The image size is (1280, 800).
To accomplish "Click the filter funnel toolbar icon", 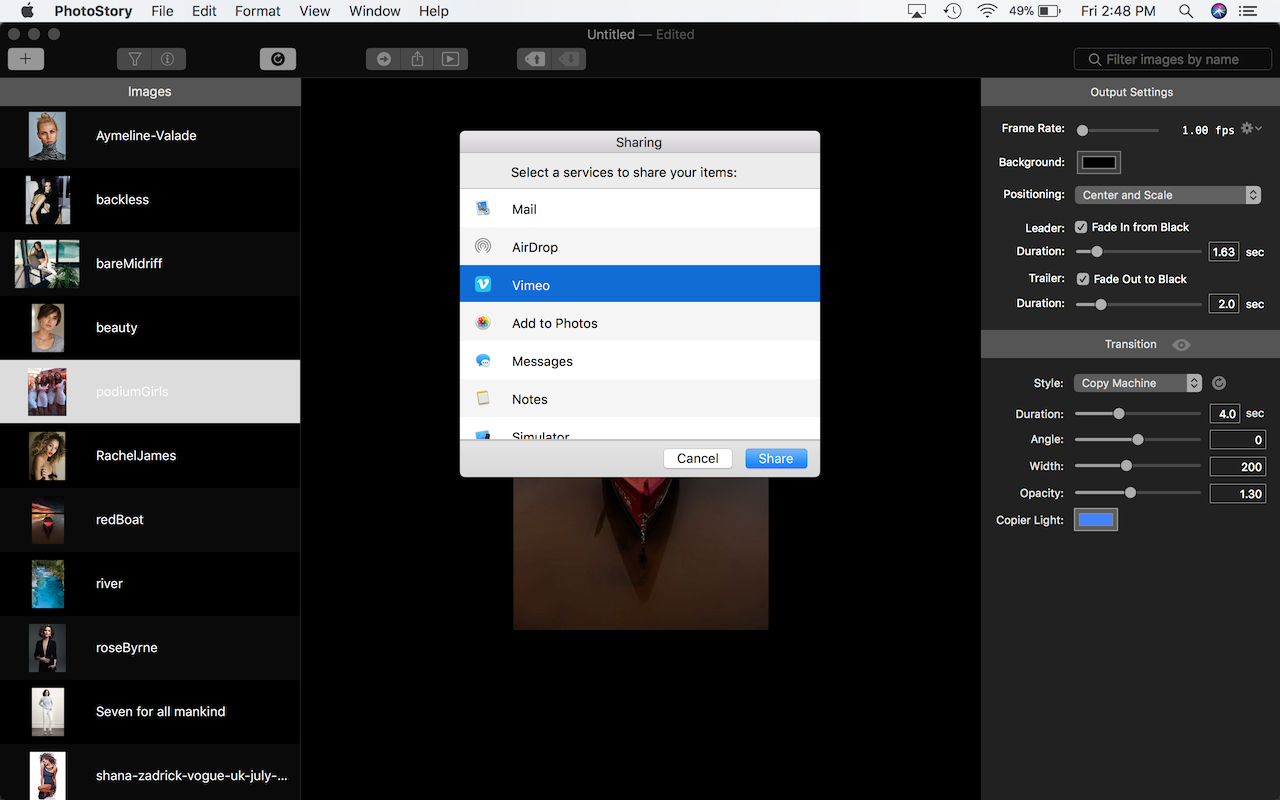I will point(135,59).
